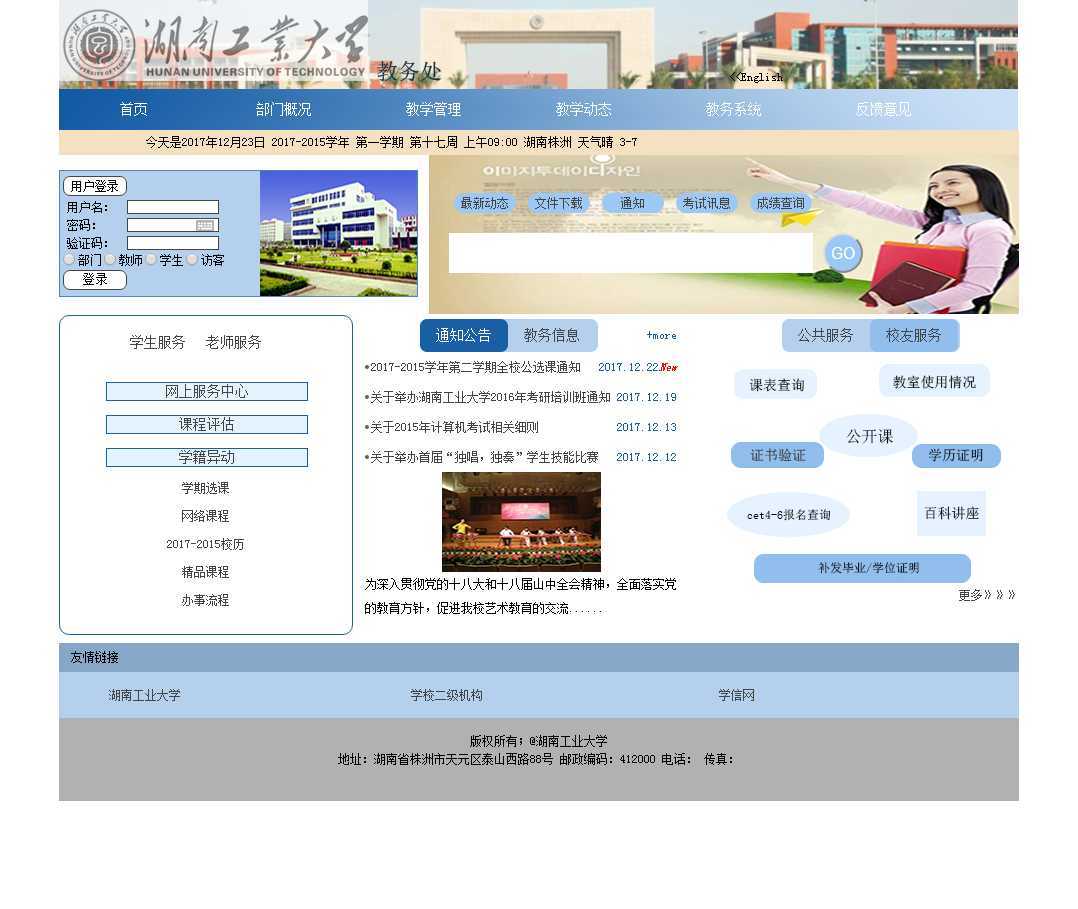Click the 用户名 input field
Viewport: 1078px width, 909px height.
(x=172, y=208)
